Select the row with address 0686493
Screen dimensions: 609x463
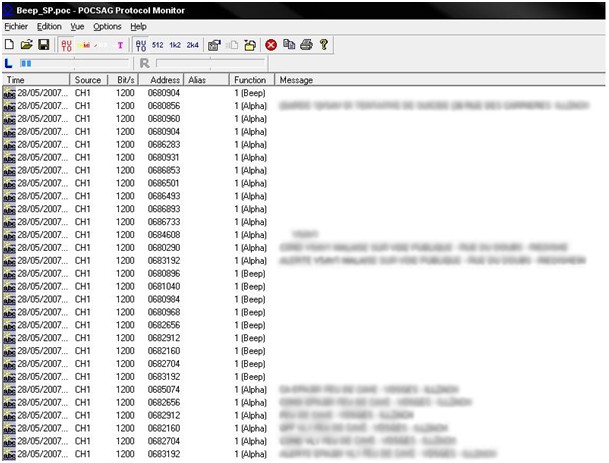tap(304, 196)
